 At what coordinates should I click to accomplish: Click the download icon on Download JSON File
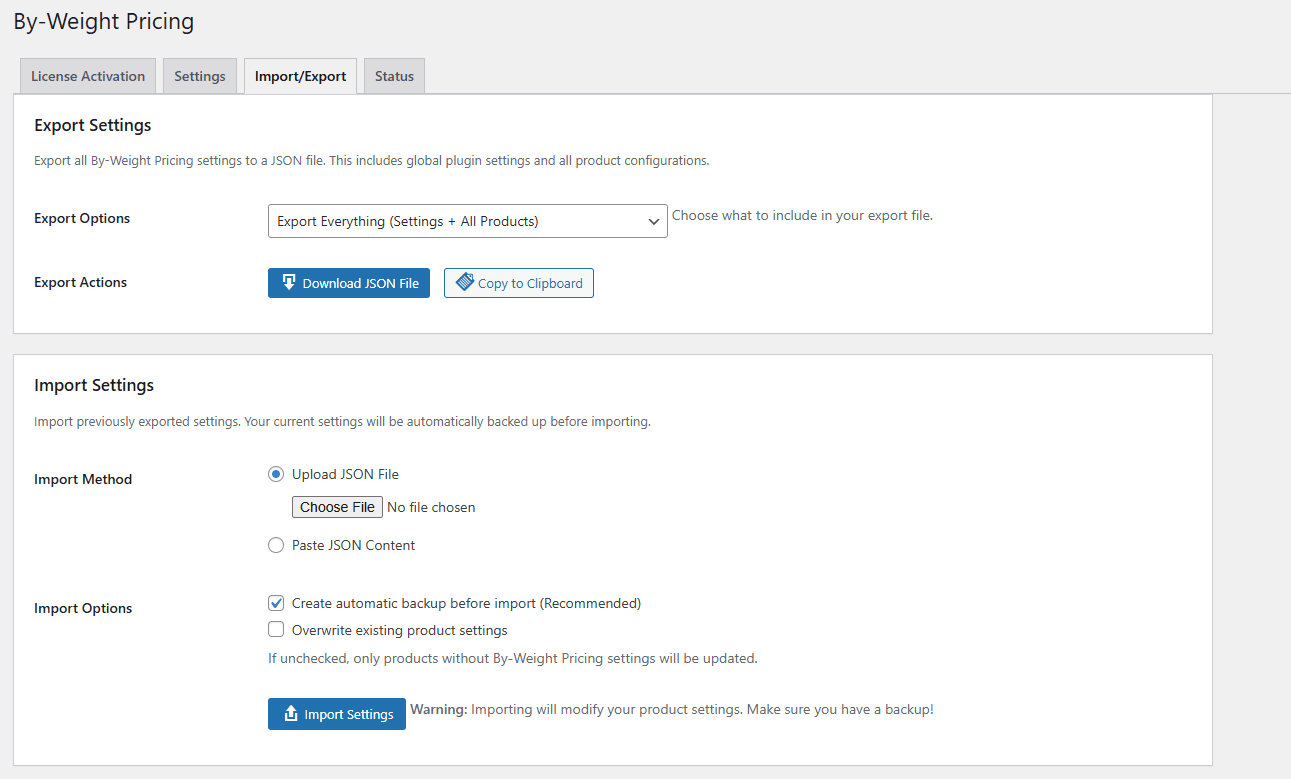[290, 283]
